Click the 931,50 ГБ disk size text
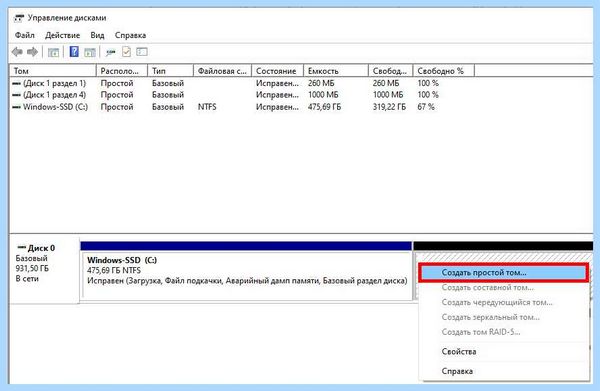600x391 pixels. click(32, 268)
